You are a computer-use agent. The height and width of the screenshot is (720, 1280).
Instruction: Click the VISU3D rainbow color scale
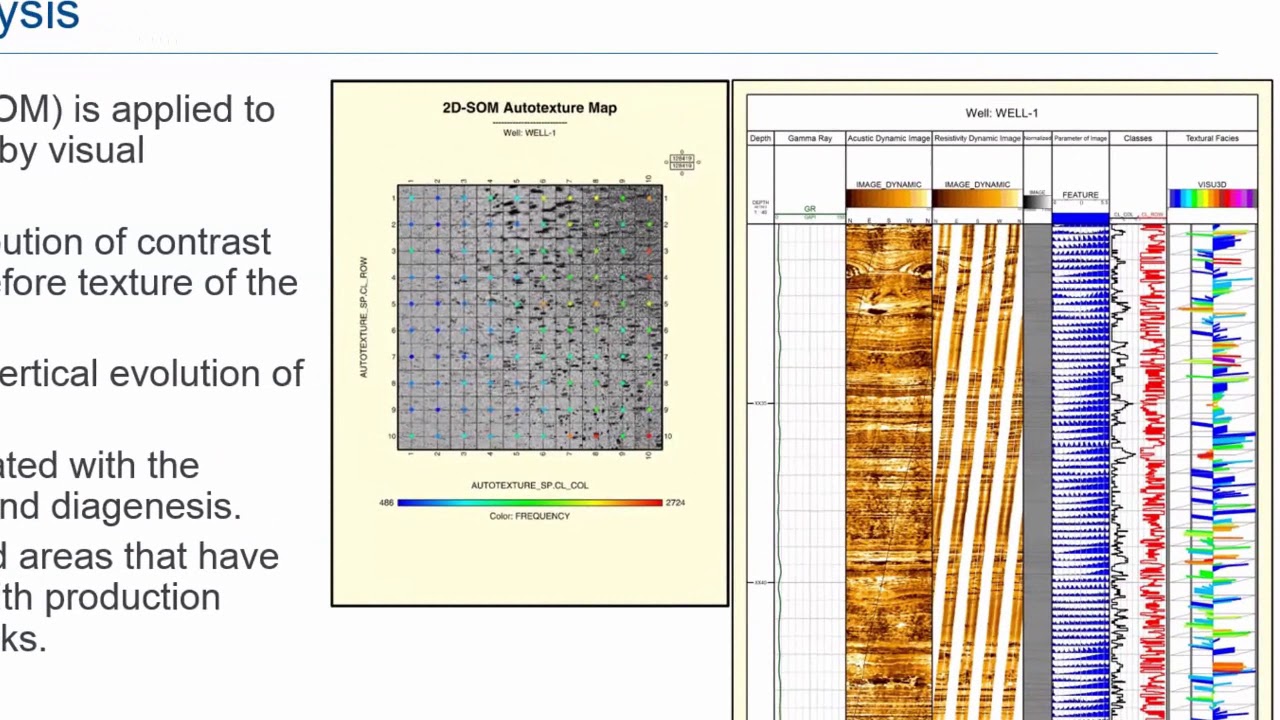tap(1212, 199)
